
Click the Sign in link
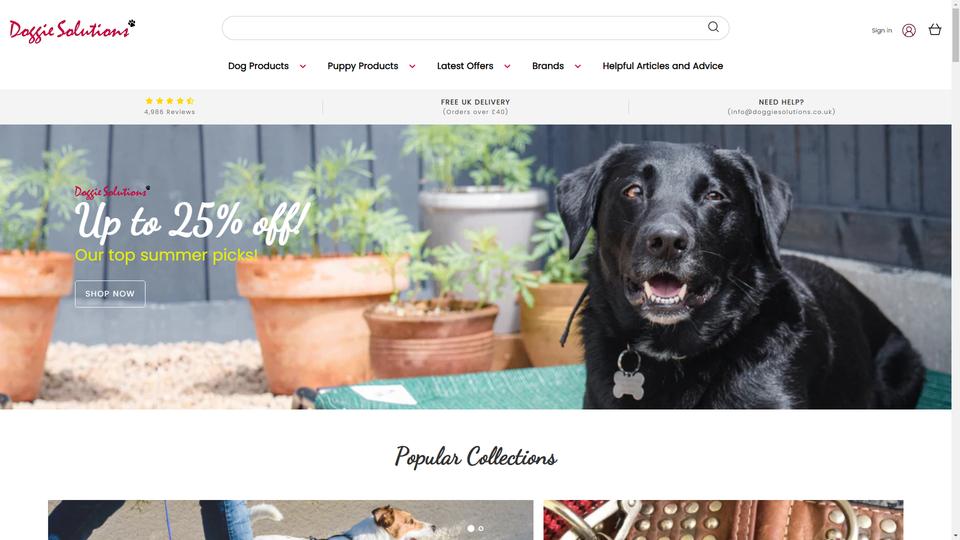882,30
